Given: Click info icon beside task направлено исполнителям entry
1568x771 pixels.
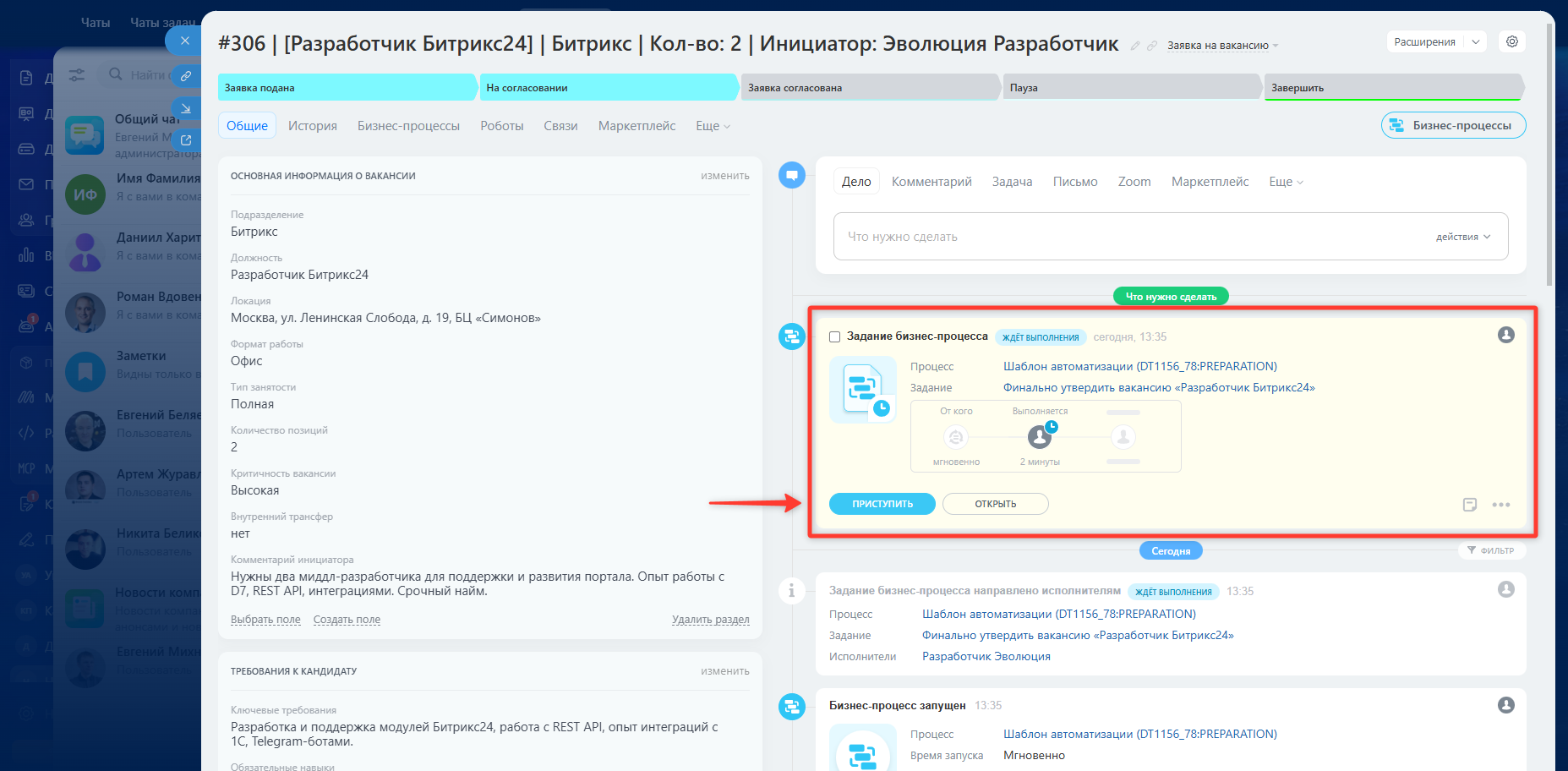Looking at the screenshot, I should coord(792,590).
